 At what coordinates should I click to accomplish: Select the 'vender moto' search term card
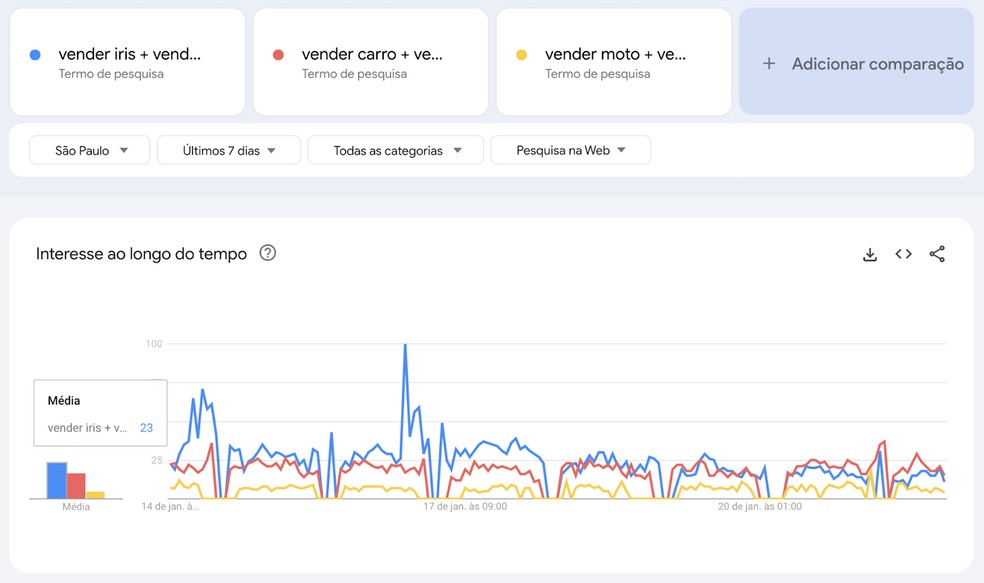[x=614, y=62]
